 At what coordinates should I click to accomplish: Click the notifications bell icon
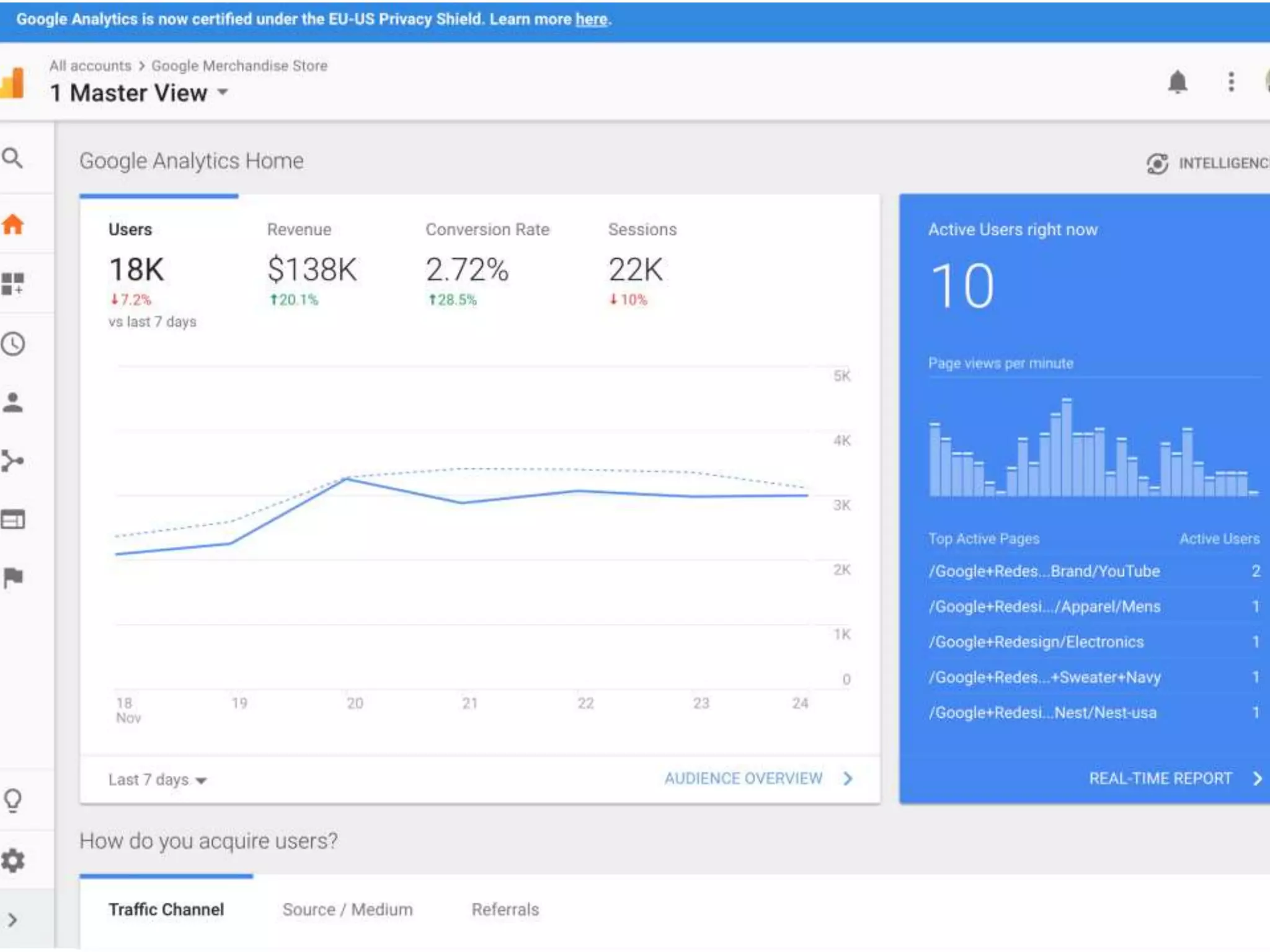pos(1177,82)
